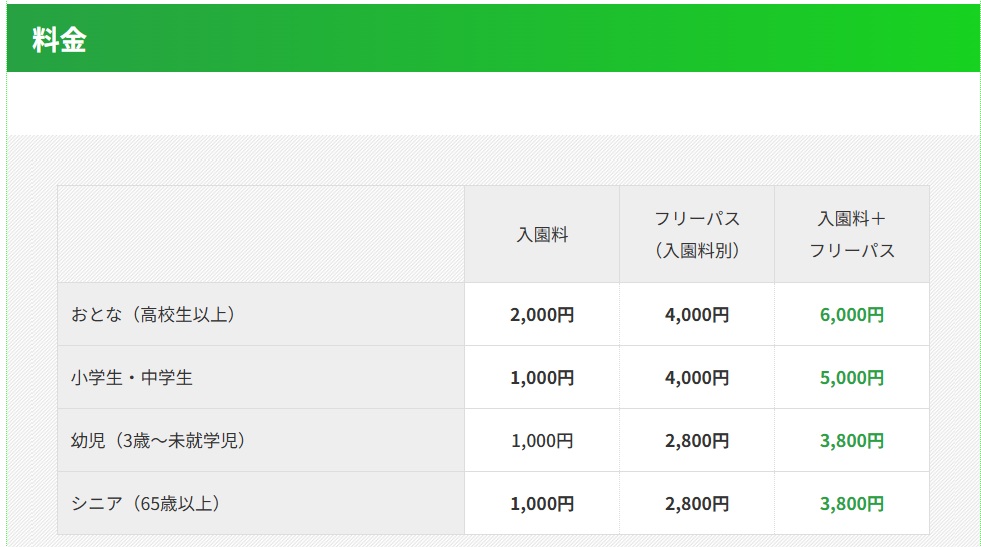Select the 小学生・中学生 row label
Viewport: 981px width, 547px height.
[x=132, y=378]
